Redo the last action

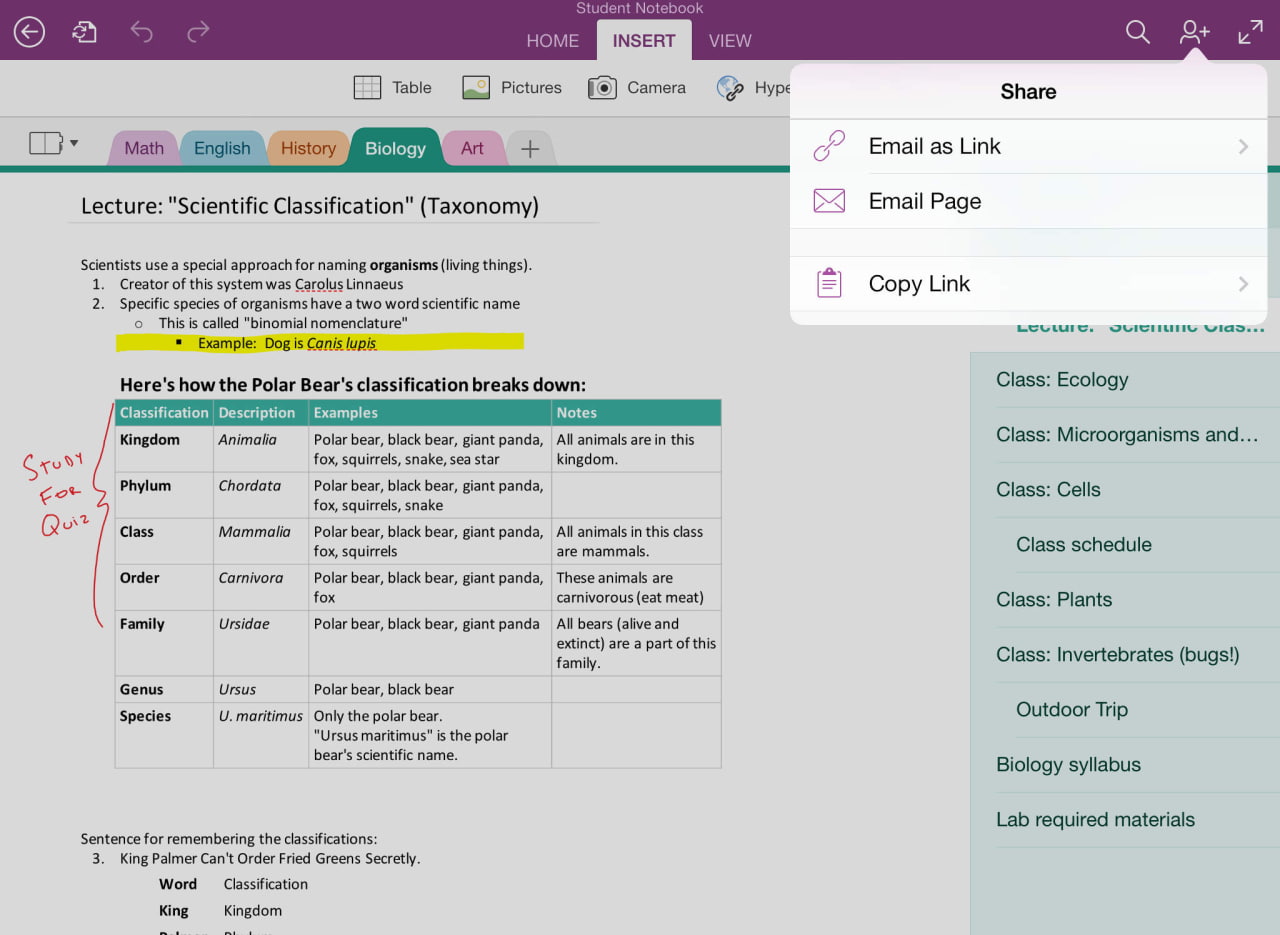[x=198, y=32]
